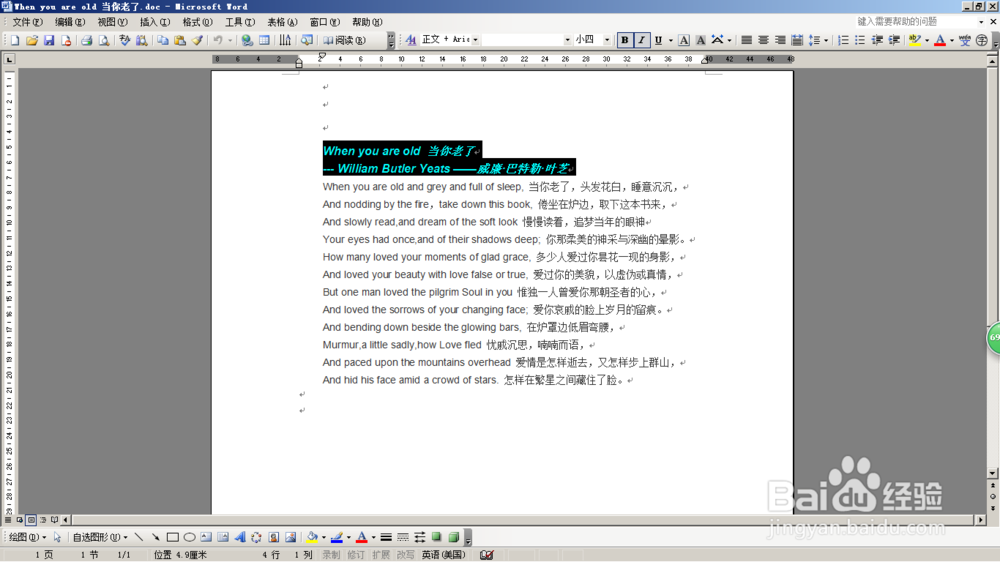Click the Select Objects pointer tool
1000x562 pixels.
(57, 537)
